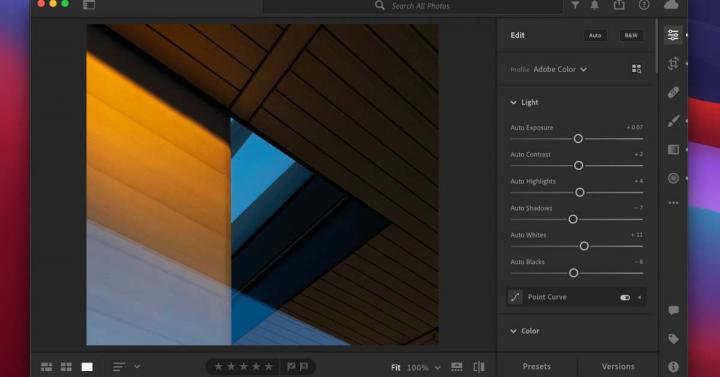The width and height of the screenshot is (720, 377).
Task: Click Fit zoom option
Action: 396,367
